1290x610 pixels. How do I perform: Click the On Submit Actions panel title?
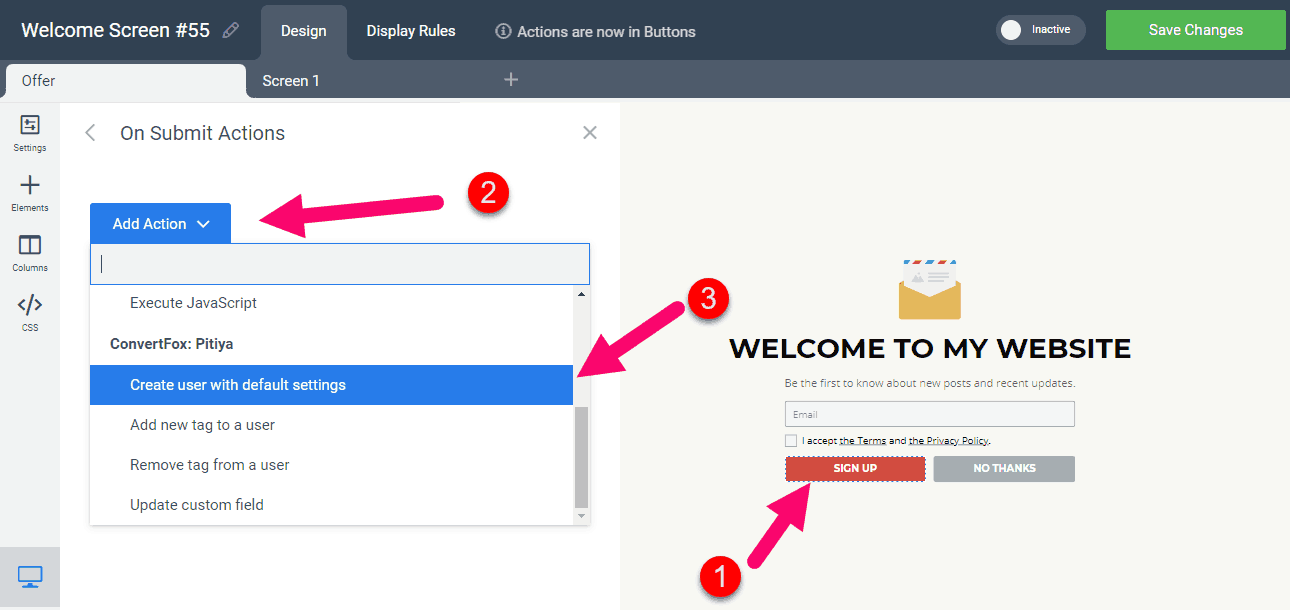tap(202, 133)
